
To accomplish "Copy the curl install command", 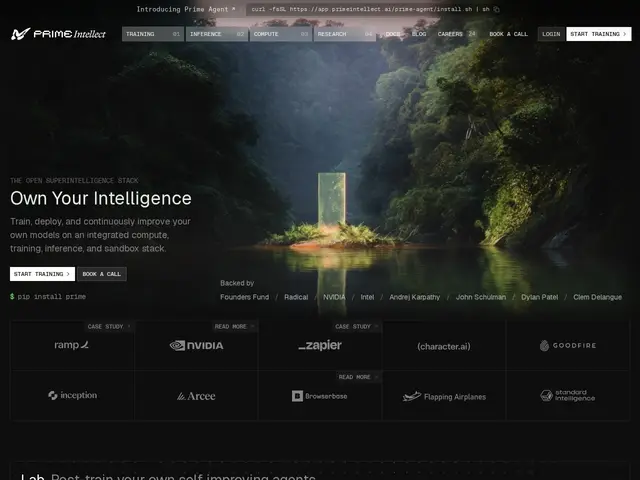I will (496, 9).
